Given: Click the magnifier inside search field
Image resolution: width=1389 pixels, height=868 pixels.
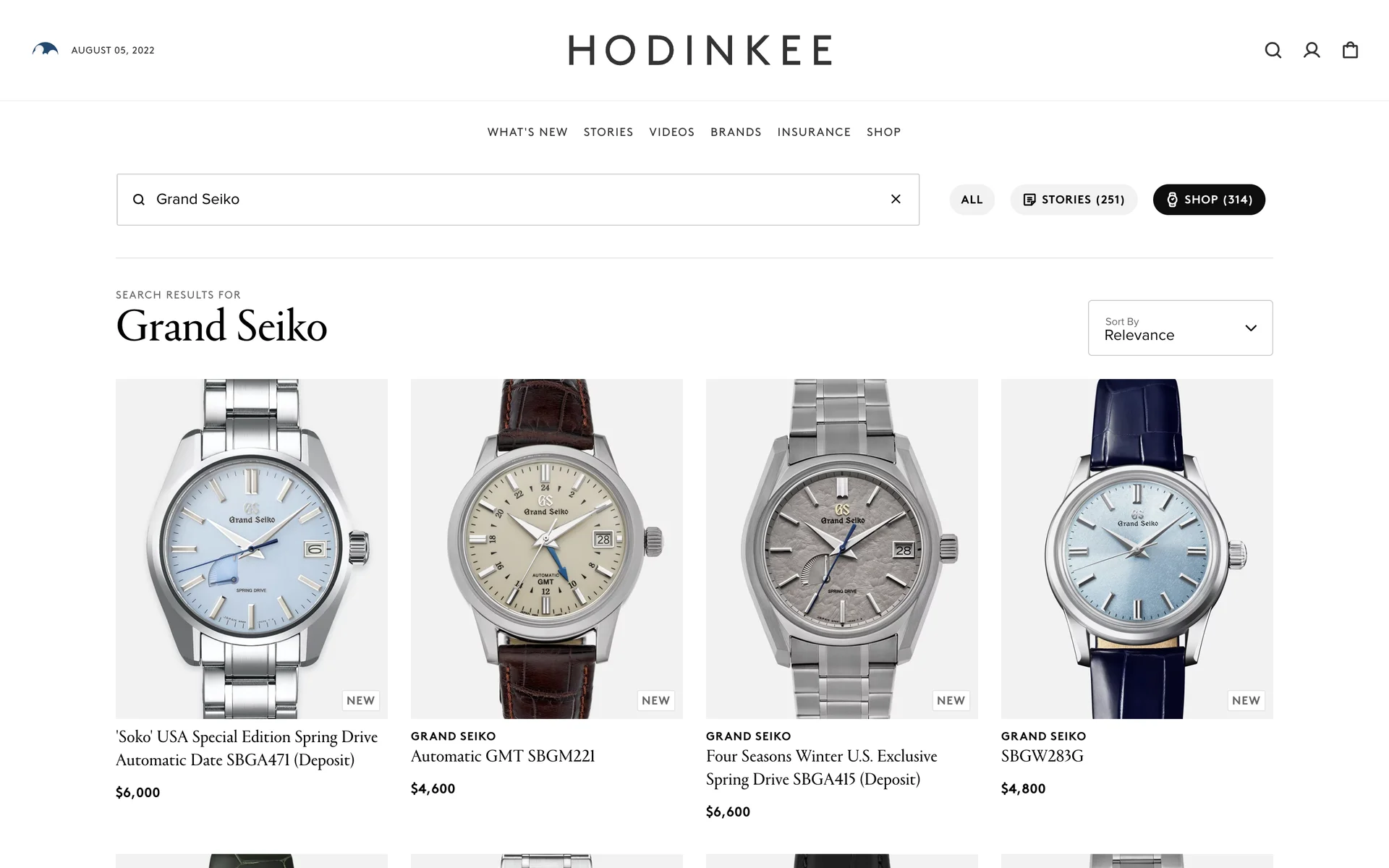Looking at the screenshot, I should (x=139, y=200).
